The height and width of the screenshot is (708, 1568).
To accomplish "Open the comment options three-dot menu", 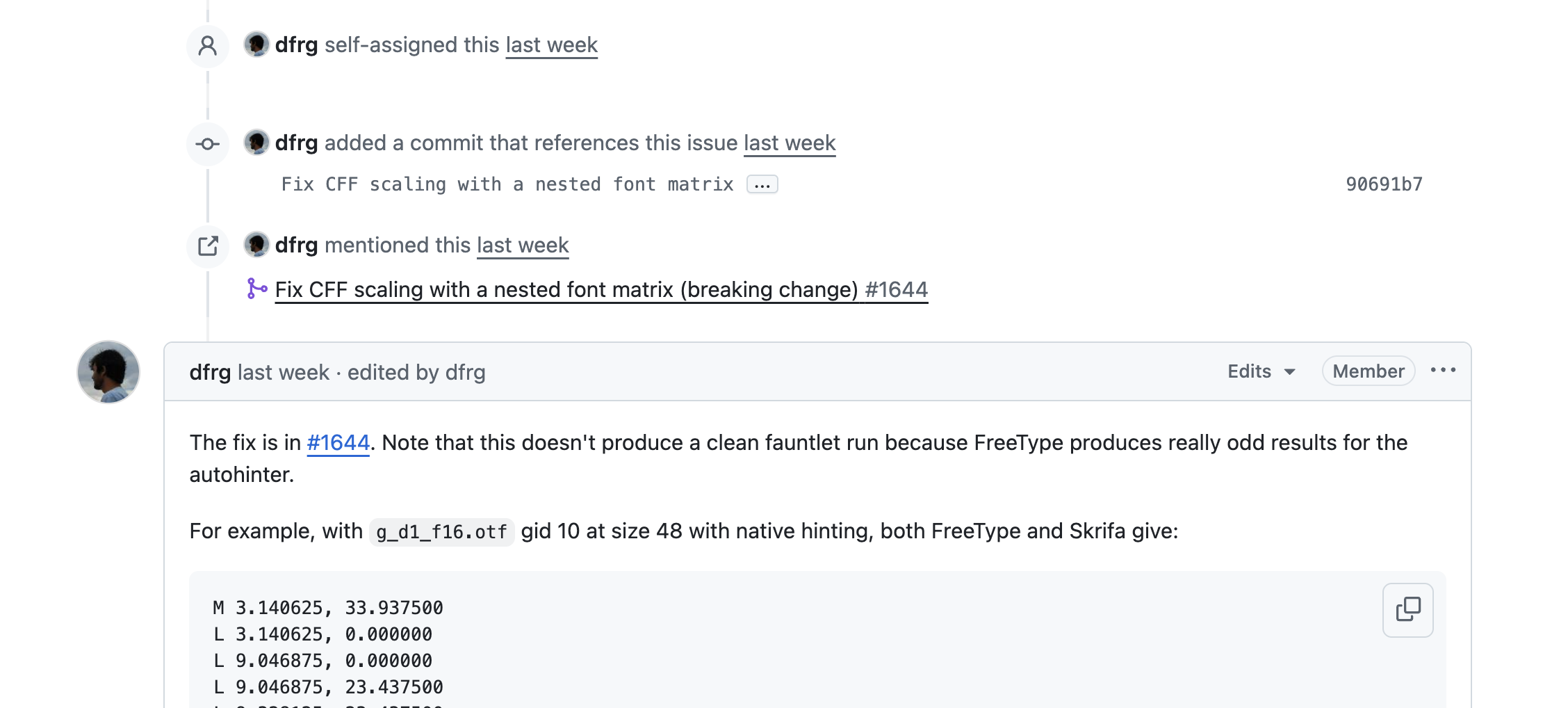I will click(x=1443, y=371).
